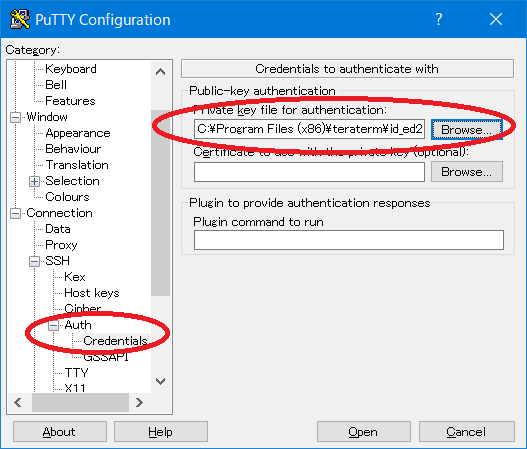Browse for certificate file
This screenshot has width=527, height=449.
[x=467, y=172]
